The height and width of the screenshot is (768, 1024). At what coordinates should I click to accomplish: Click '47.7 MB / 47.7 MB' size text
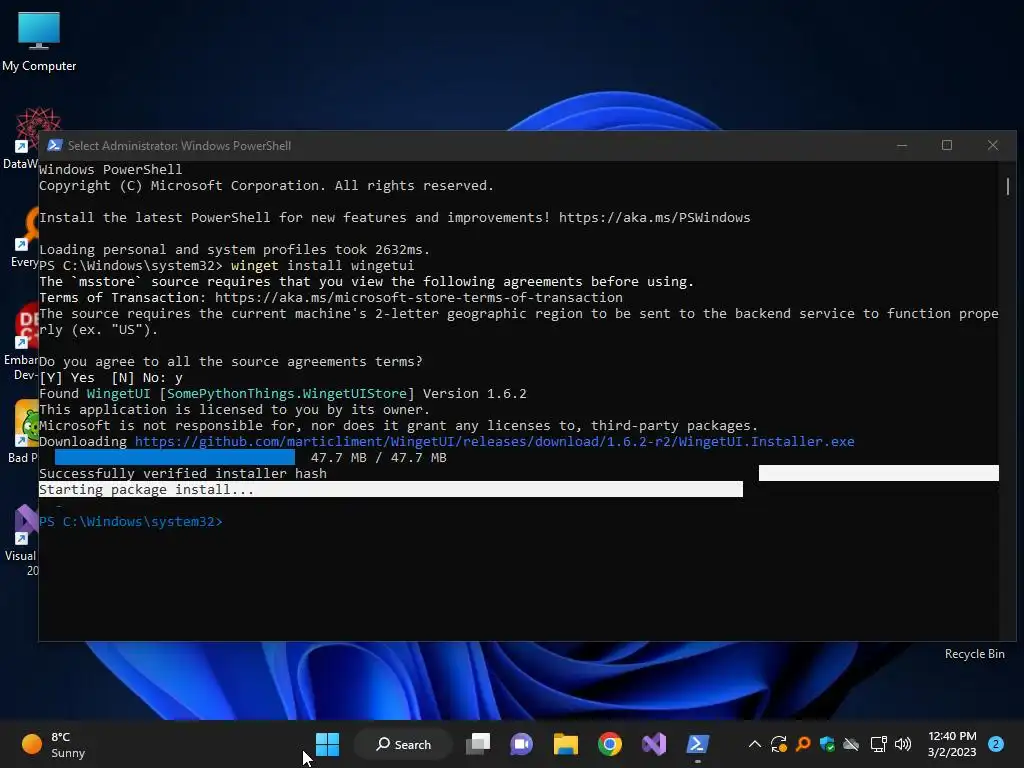coord(378,458)
